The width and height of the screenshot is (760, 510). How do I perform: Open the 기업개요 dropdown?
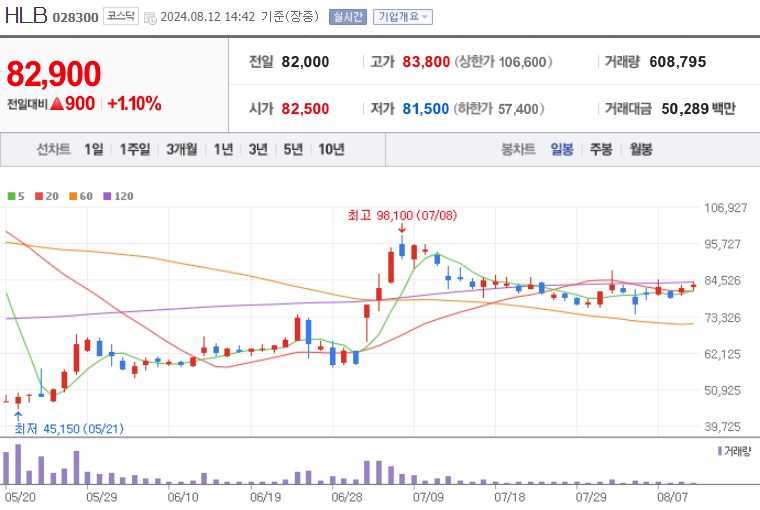click(403, 17)
